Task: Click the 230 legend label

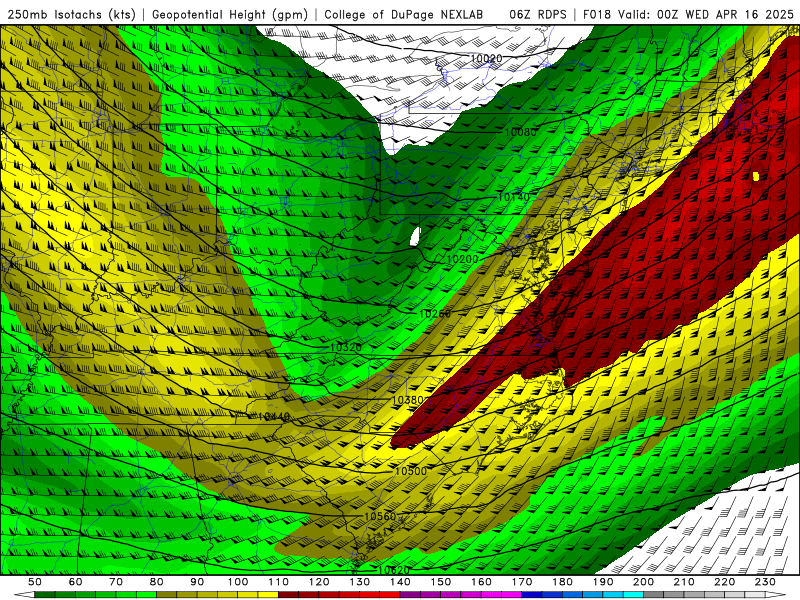Action: click(765, 582)
